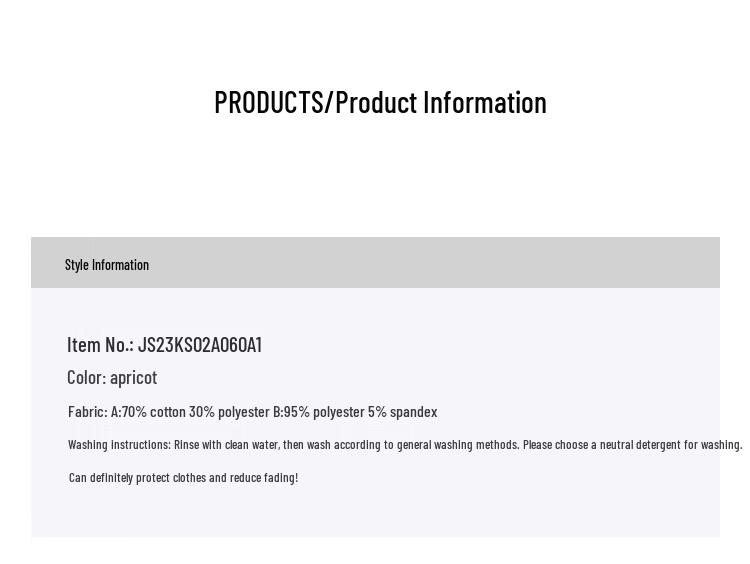Click the "Fabric:" label

[87, 412]
